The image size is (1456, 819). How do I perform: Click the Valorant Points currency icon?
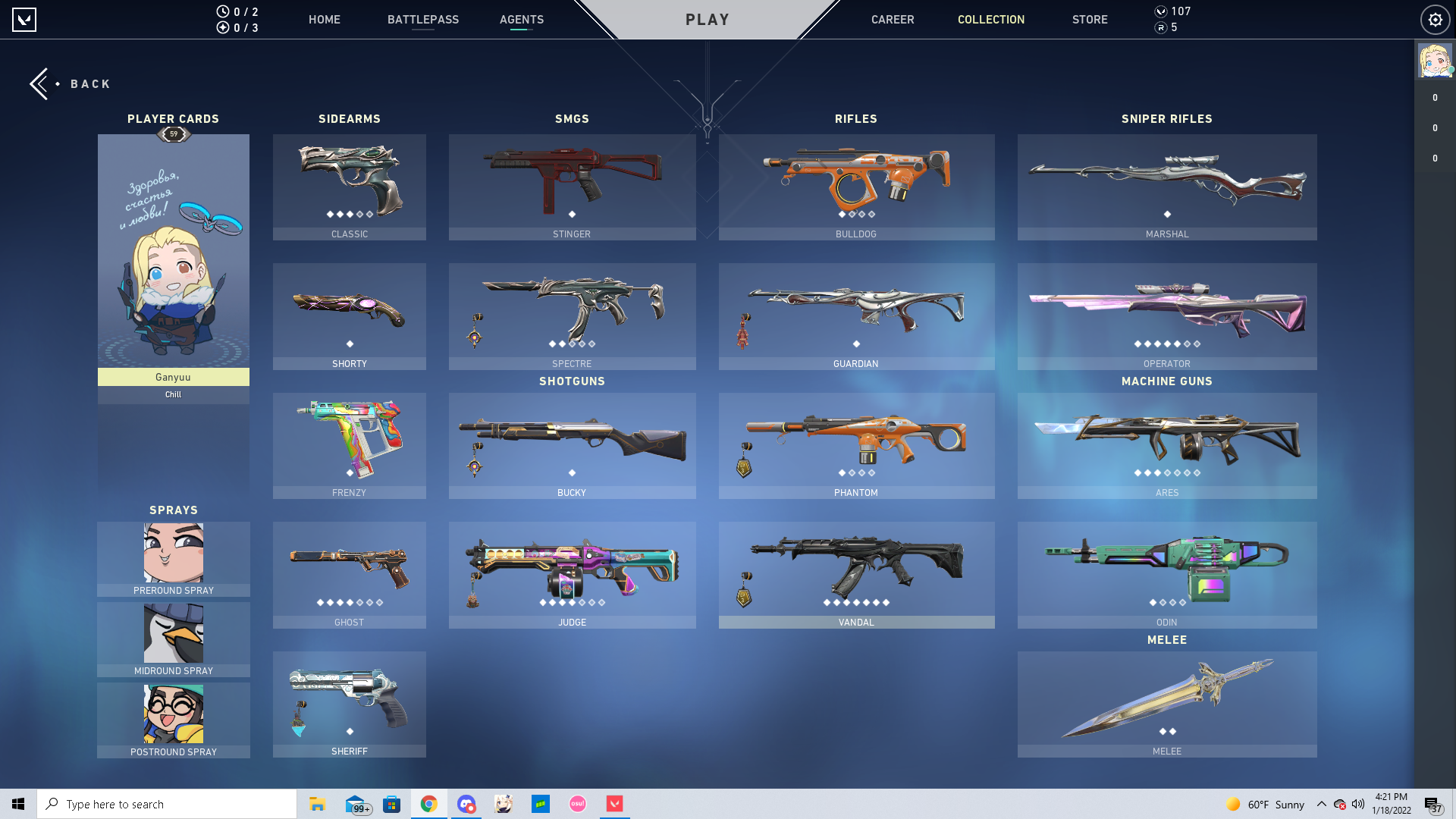pos(1160,11)
